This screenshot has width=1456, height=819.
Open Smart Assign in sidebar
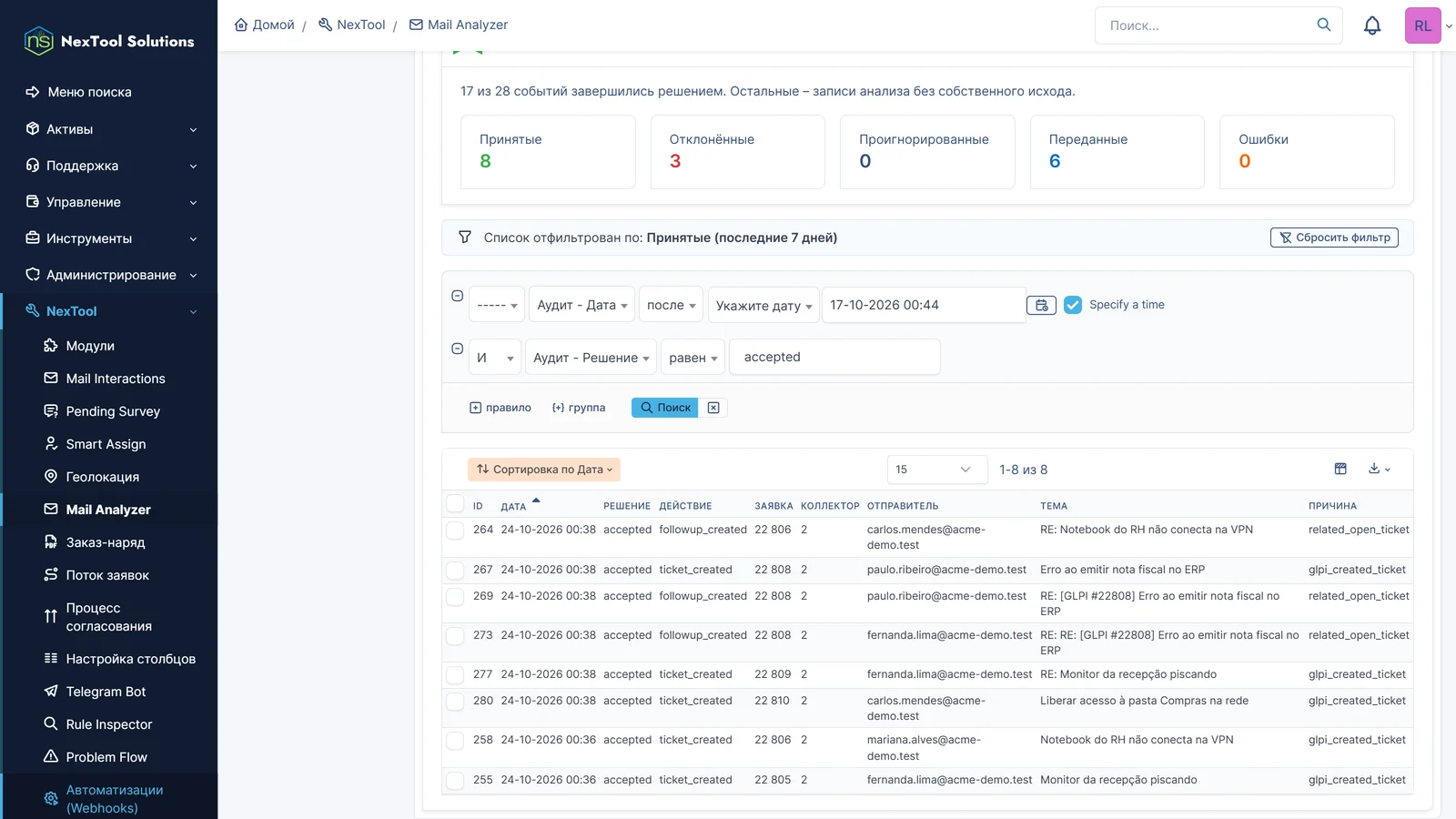click(x=106, y=444)
